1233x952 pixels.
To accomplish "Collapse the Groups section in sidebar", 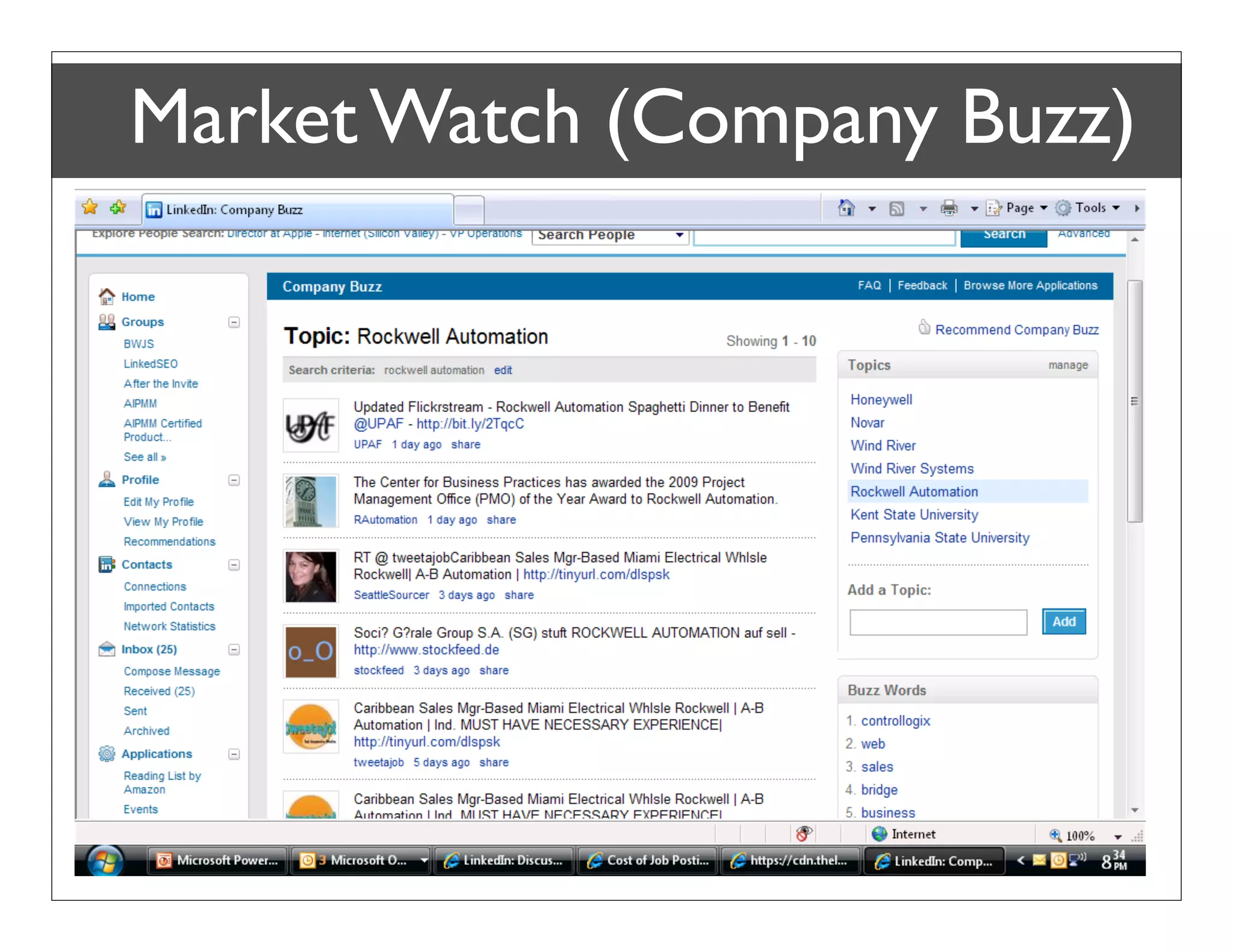I will (x=234, y=323).
